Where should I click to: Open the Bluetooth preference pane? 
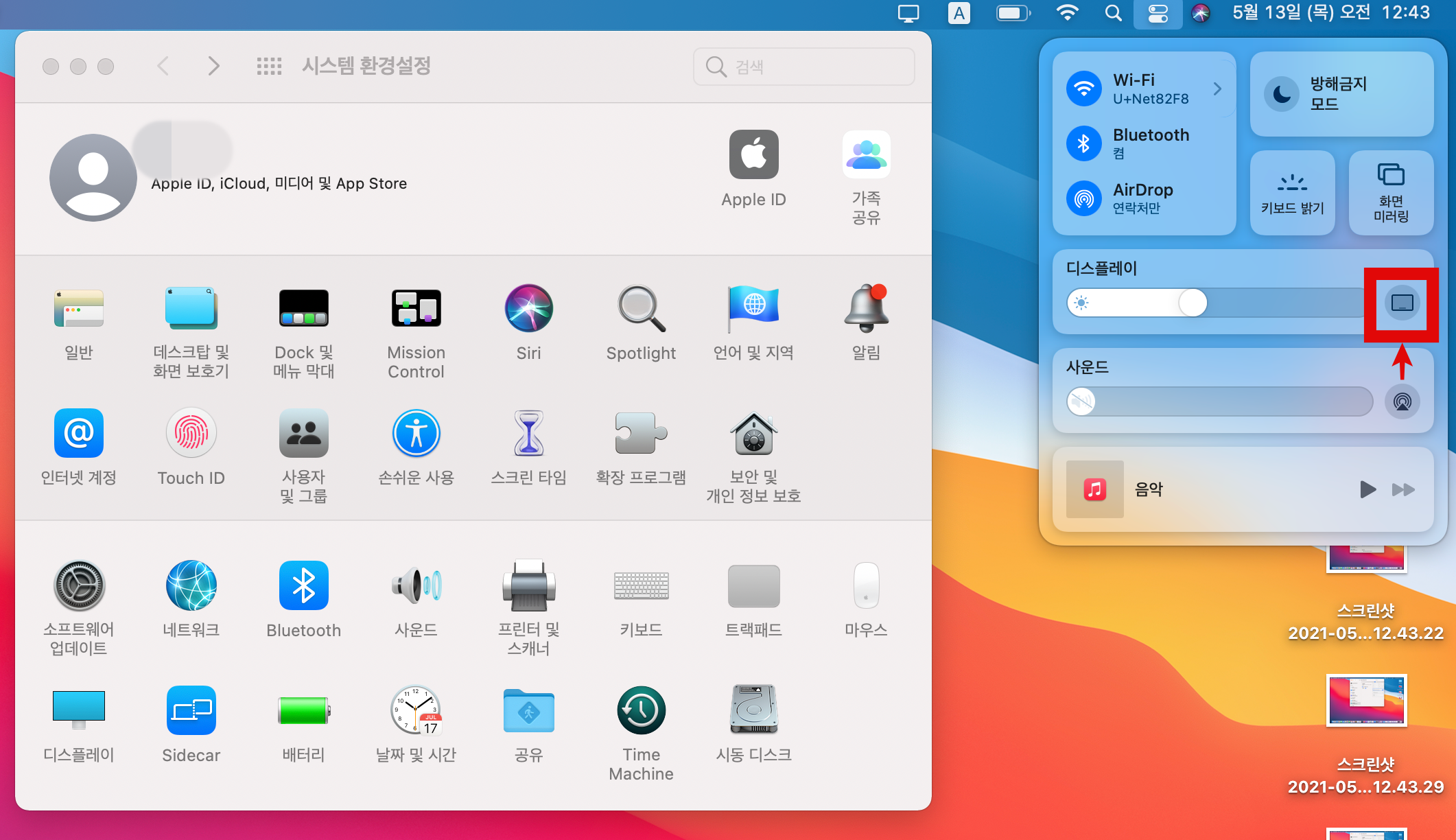tap(303, 586)
